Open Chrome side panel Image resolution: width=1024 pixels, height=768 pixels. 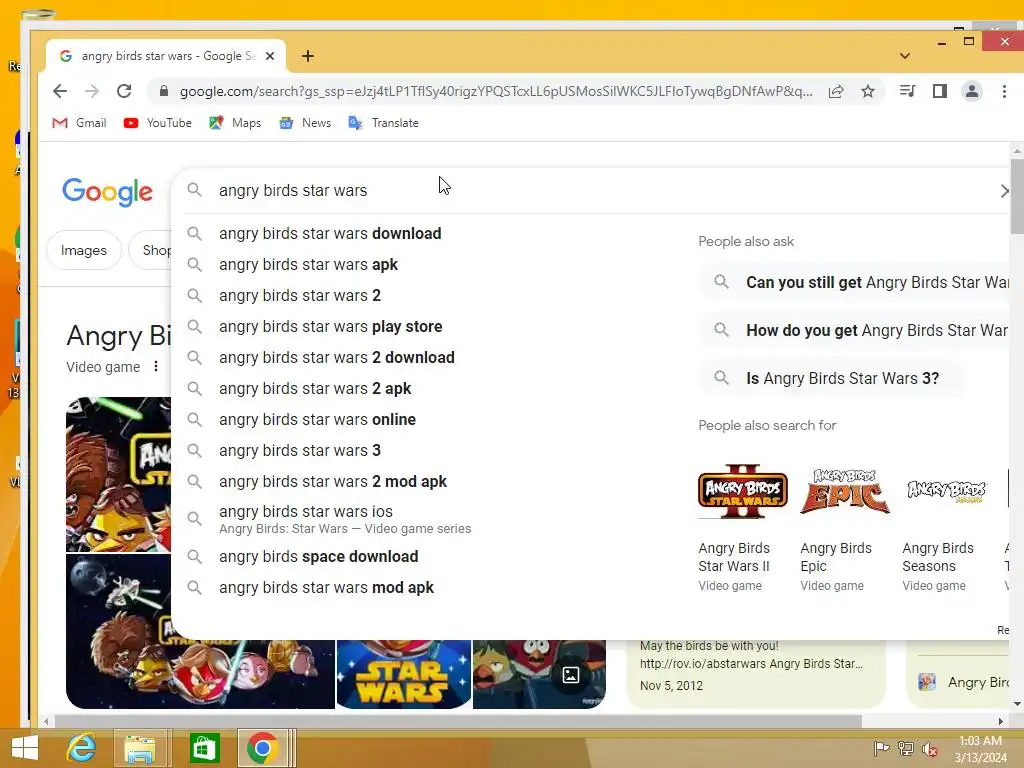pos(940,91)
